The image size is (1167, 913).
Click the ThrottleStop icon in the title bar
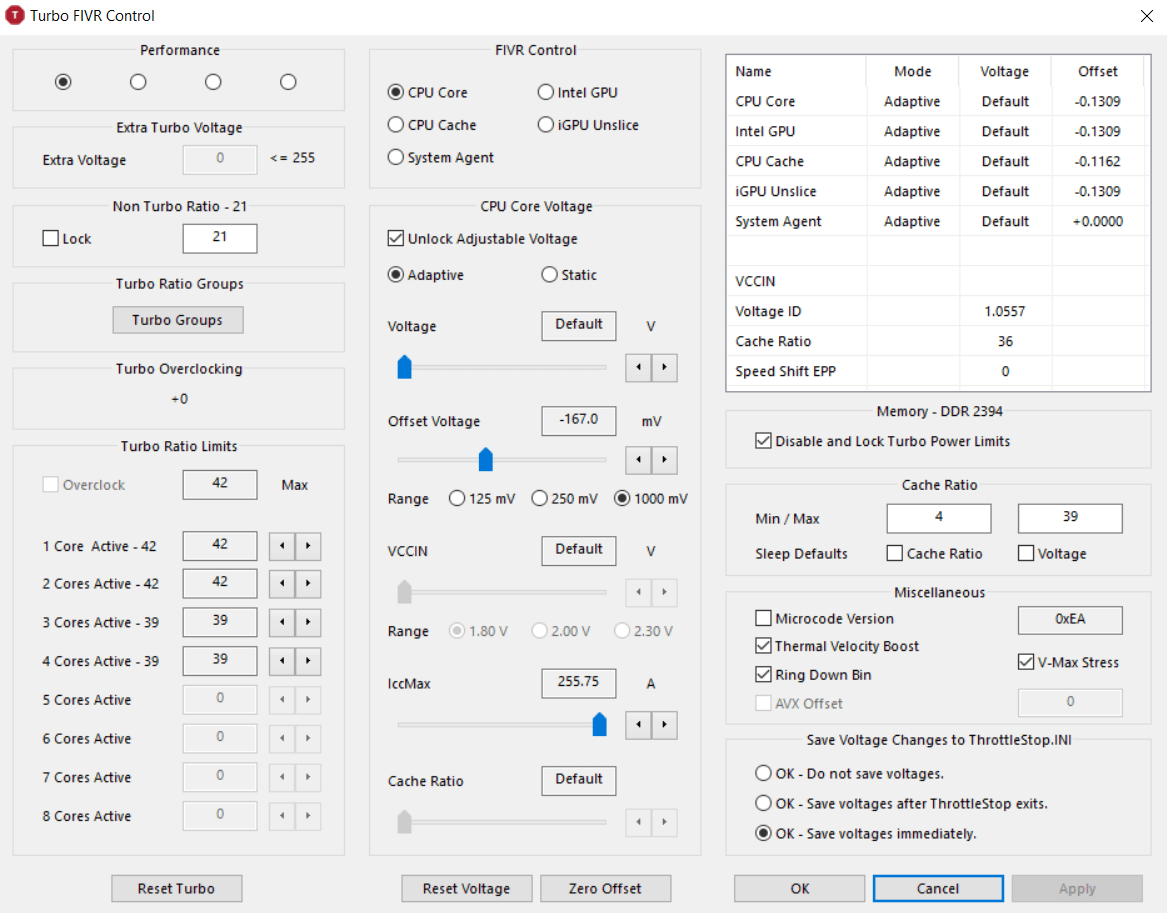(14, 15)
